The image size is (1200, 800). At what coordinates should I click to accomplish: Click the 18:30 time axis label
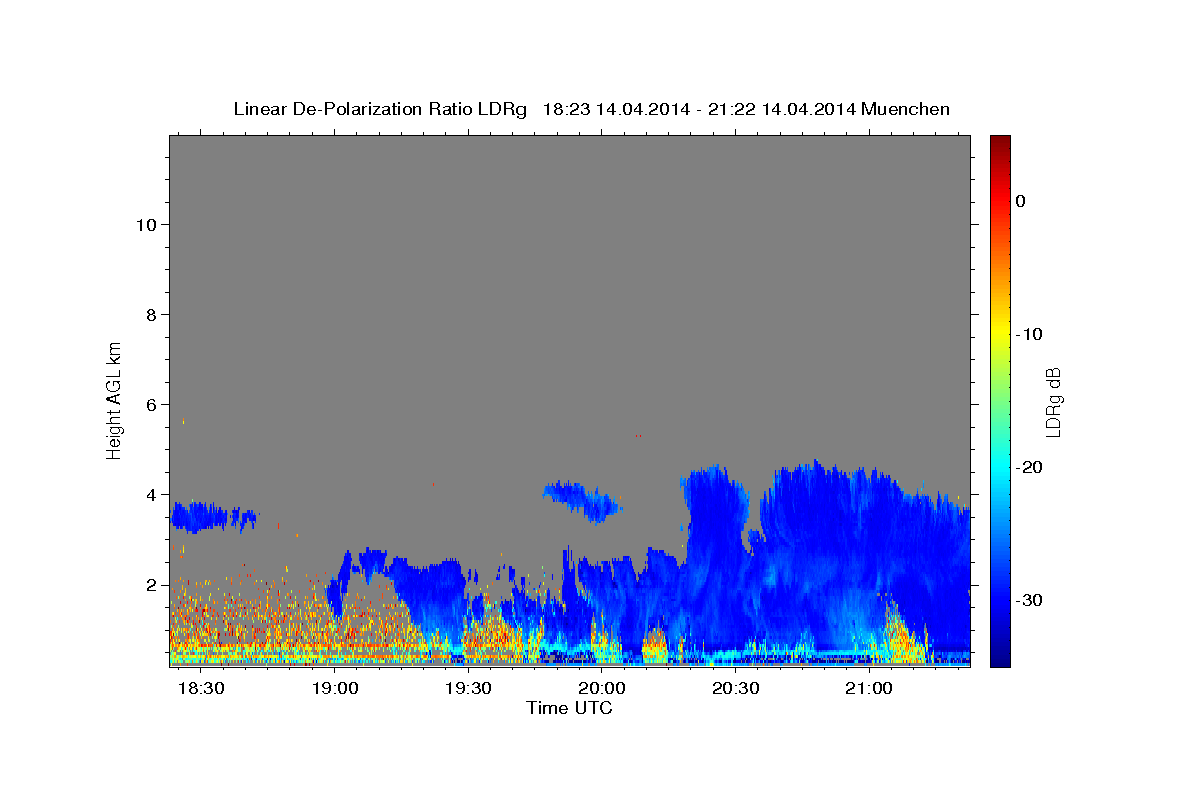(201, 689)
